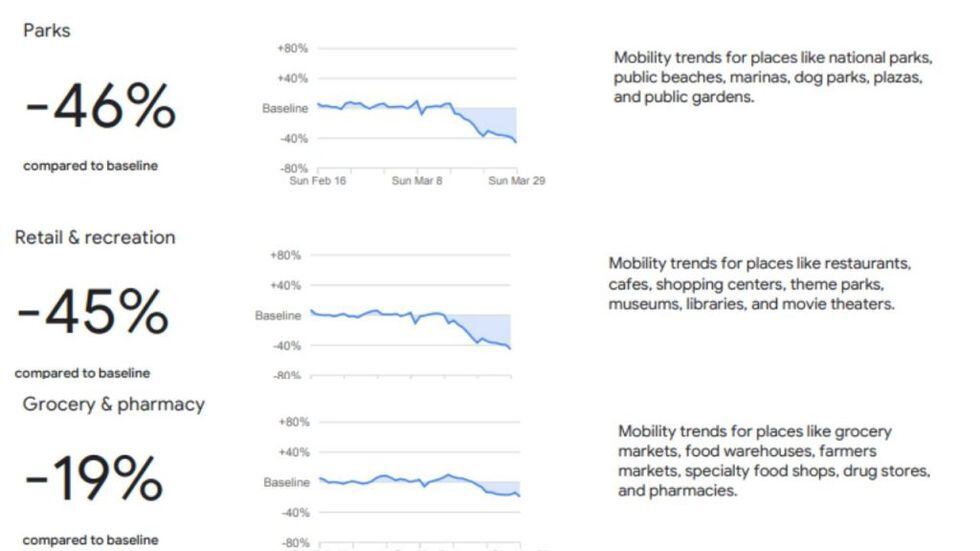Select the -45% retail figure

point(93,314)
